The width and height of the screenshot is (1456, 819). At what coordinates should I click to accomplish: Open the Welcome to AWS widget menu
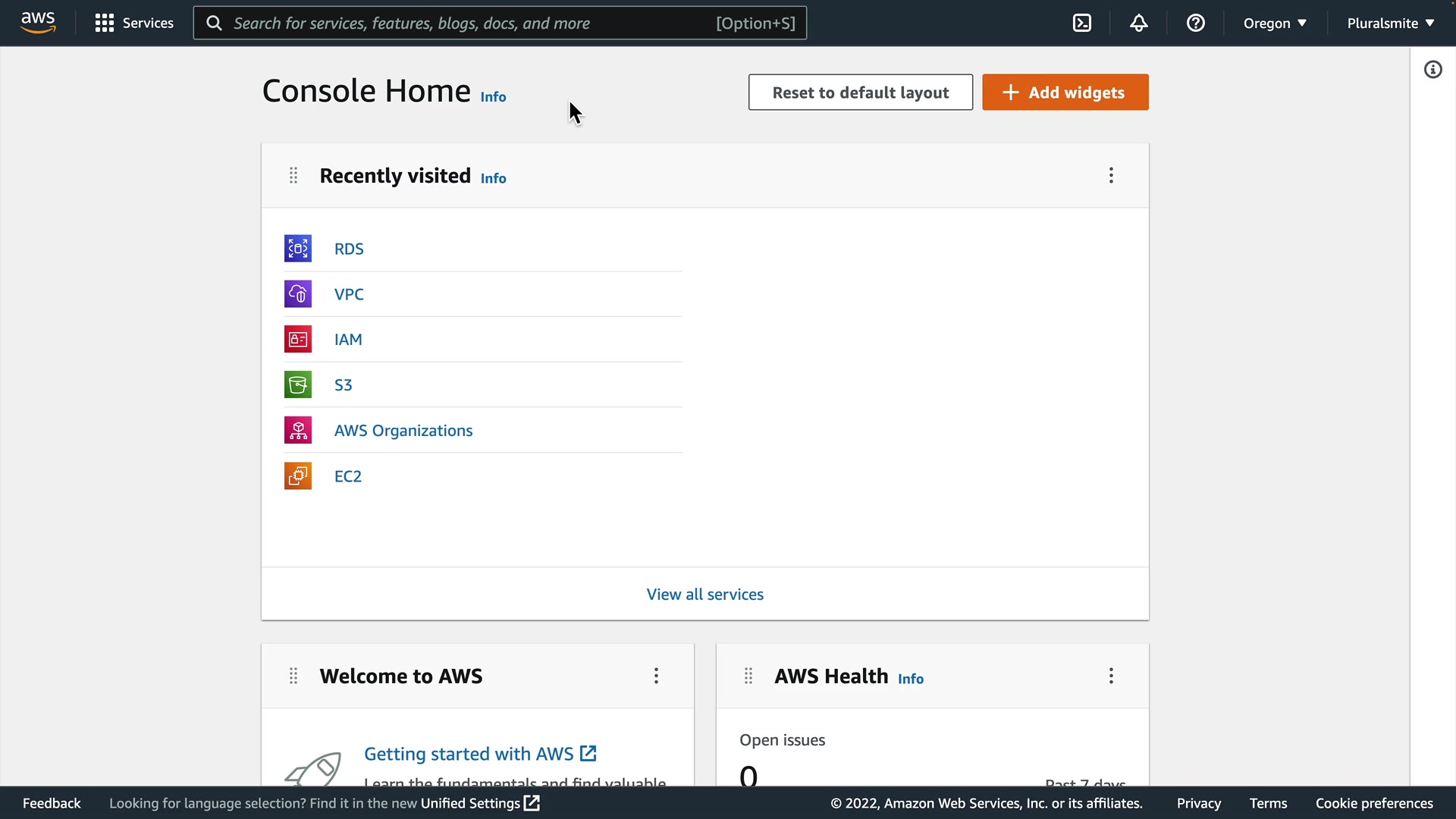[x=656, y=676]
